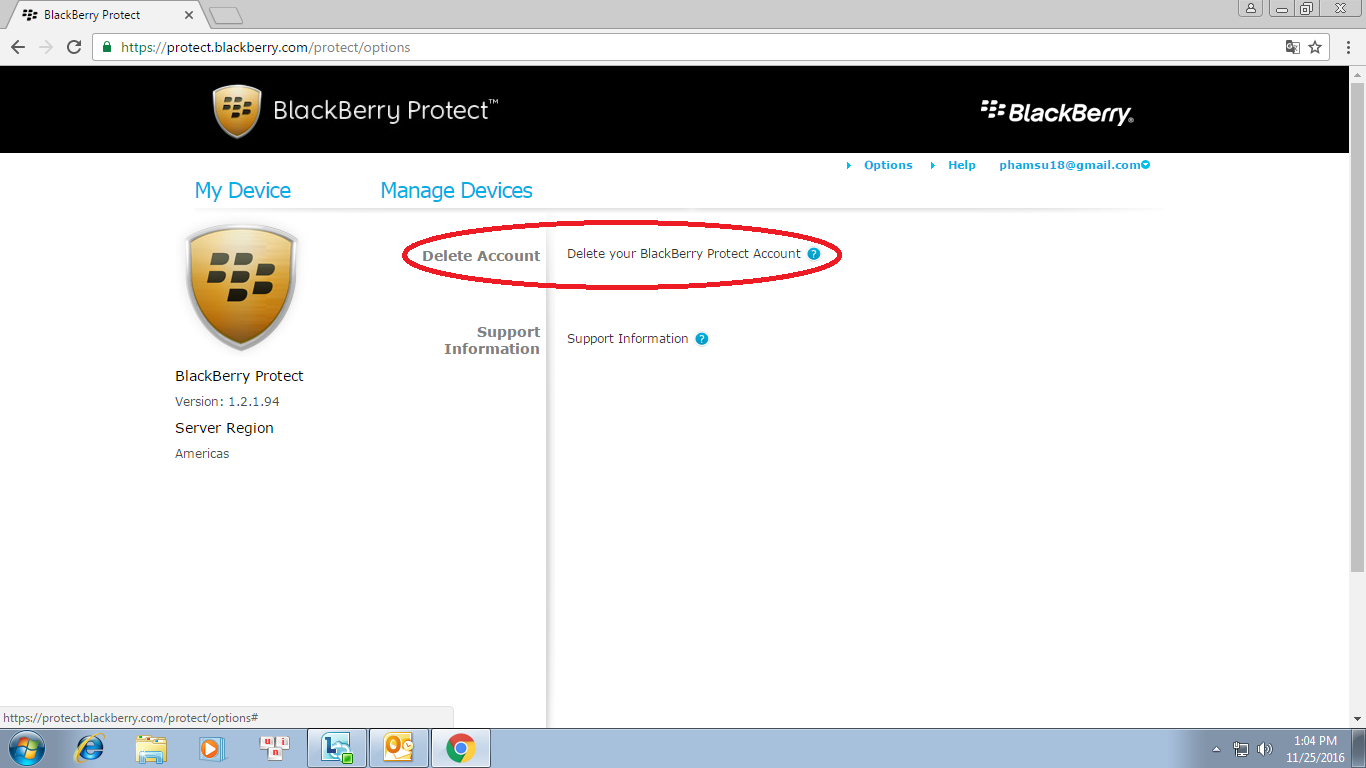Click the BlackBerry Protect shield logo in header
The image size is (1366, 768).
coord(237,111)
